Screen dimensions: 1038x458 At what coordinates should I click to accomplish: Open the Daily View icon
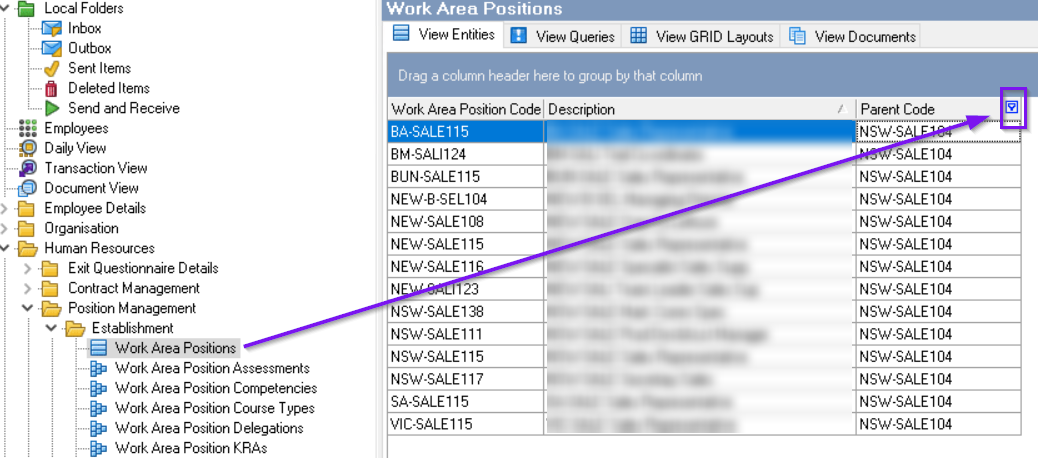[28, 148]
